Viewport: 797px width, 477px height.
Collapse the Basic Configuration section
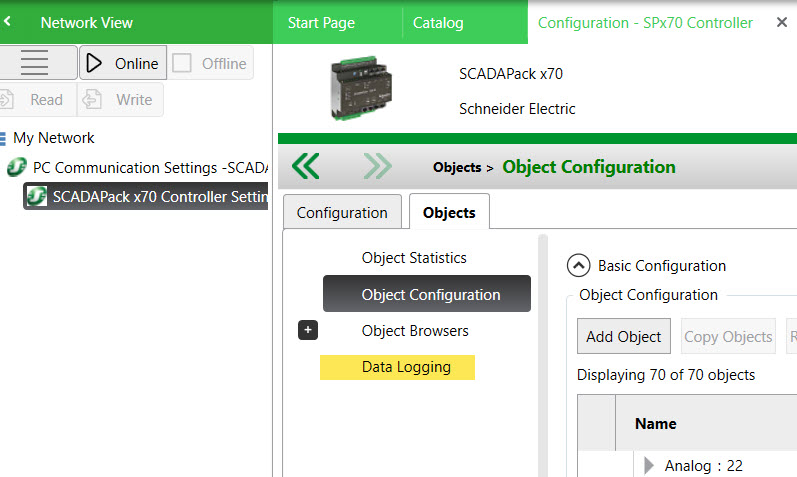tap(578, 265)
